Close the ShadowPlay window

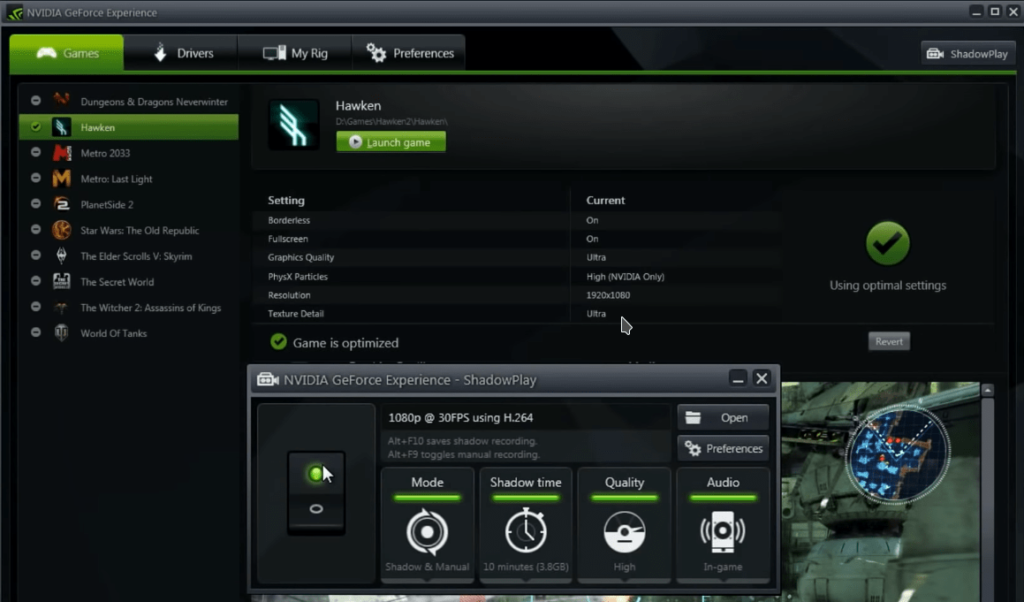click(x=761, y=379)
